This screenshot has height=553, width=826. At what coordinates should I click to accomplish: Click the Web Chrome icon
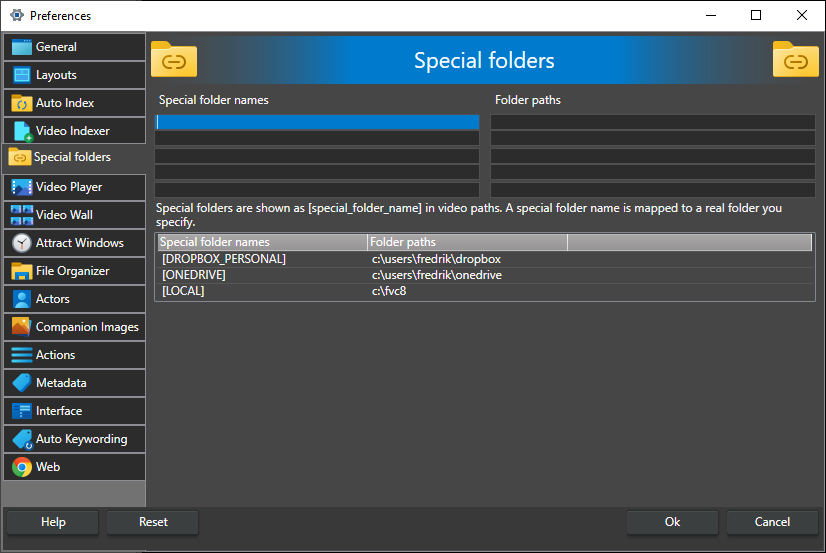click(x=21, y=467)
